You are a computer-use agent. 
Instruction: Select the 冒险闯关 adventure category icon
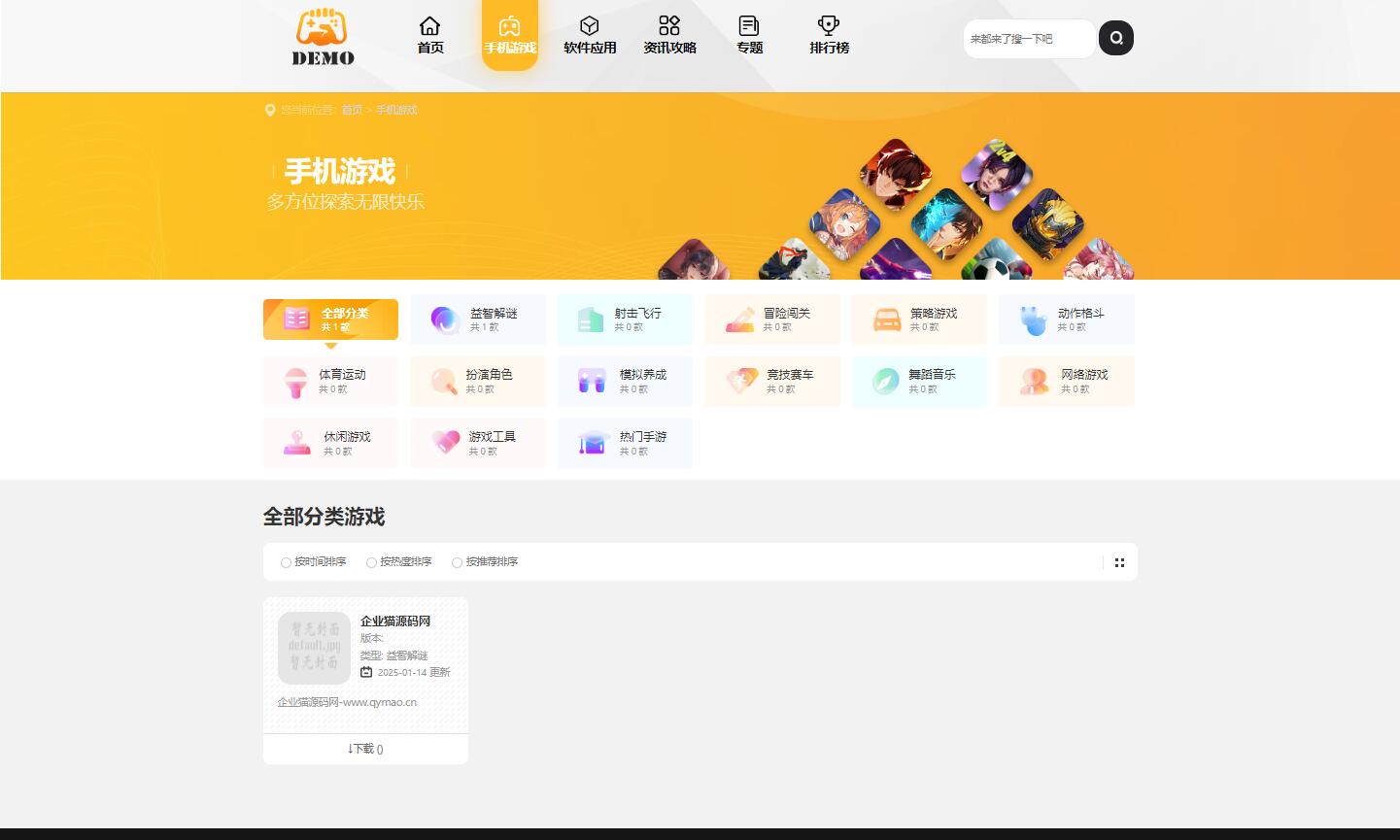739,319
